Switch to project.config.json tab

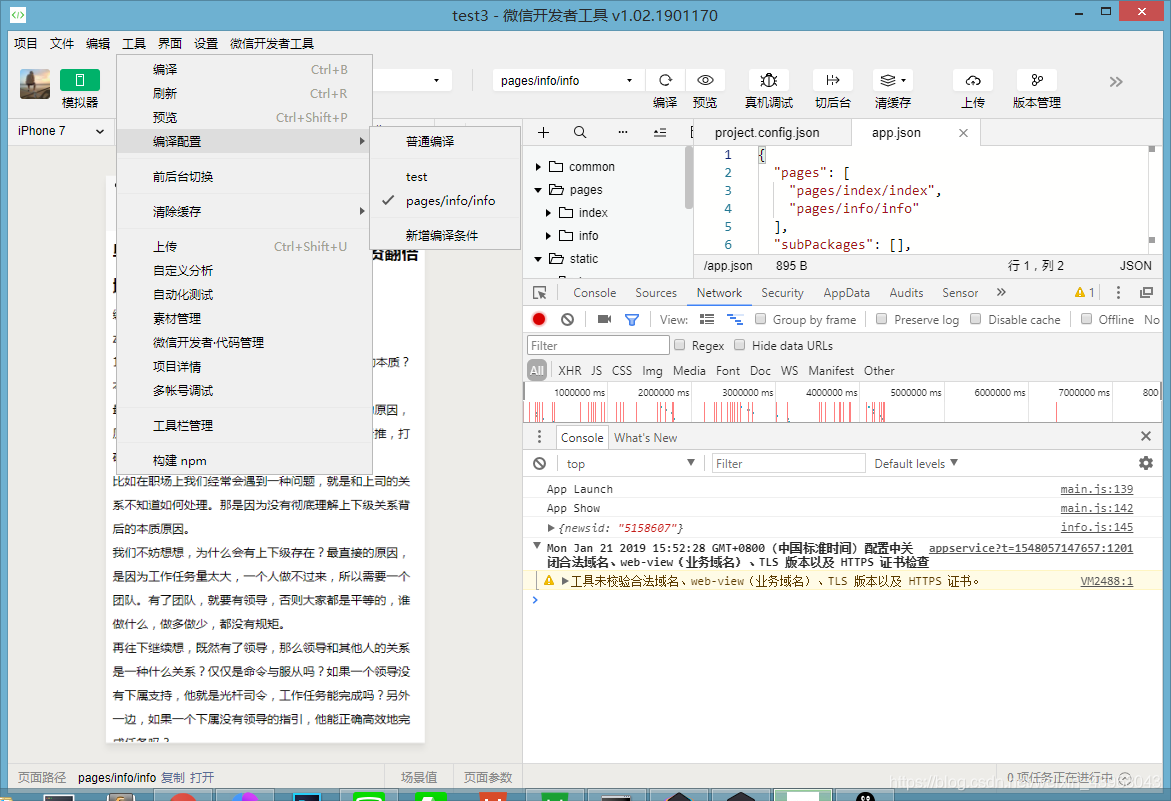767,133
